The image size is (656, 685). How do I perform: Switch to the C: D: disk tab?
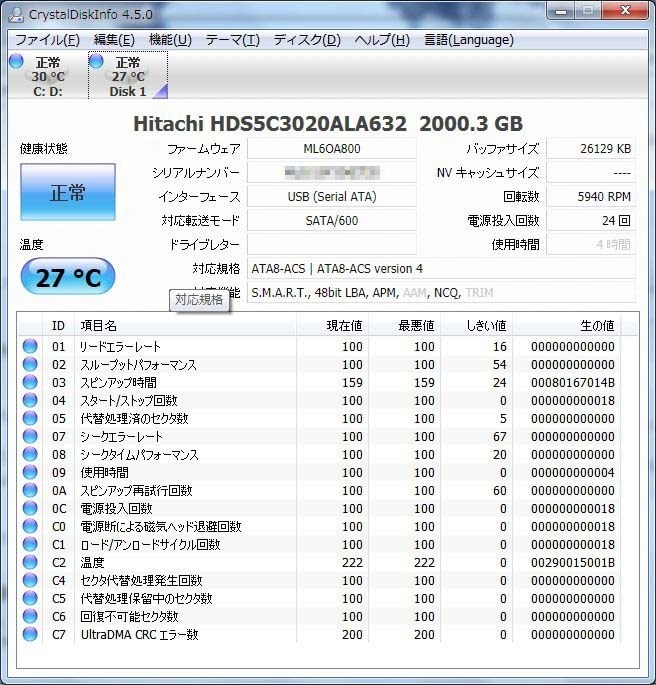tap(48, 76)
